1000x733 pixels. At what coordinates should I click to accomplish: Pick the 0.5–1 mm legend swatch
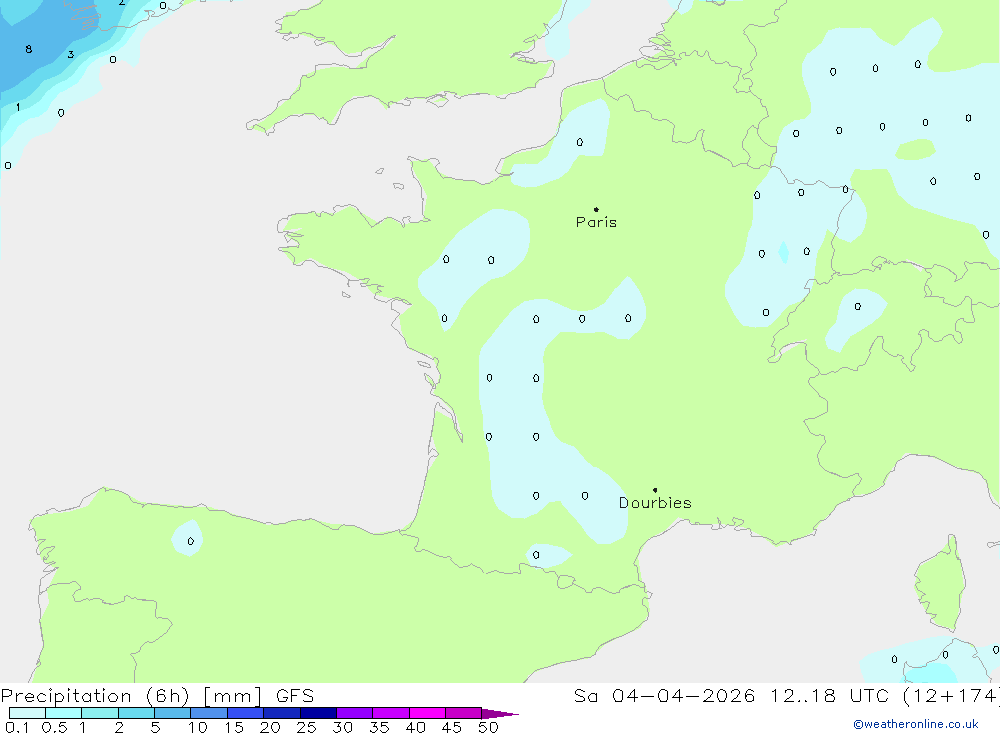coord(64,713)
